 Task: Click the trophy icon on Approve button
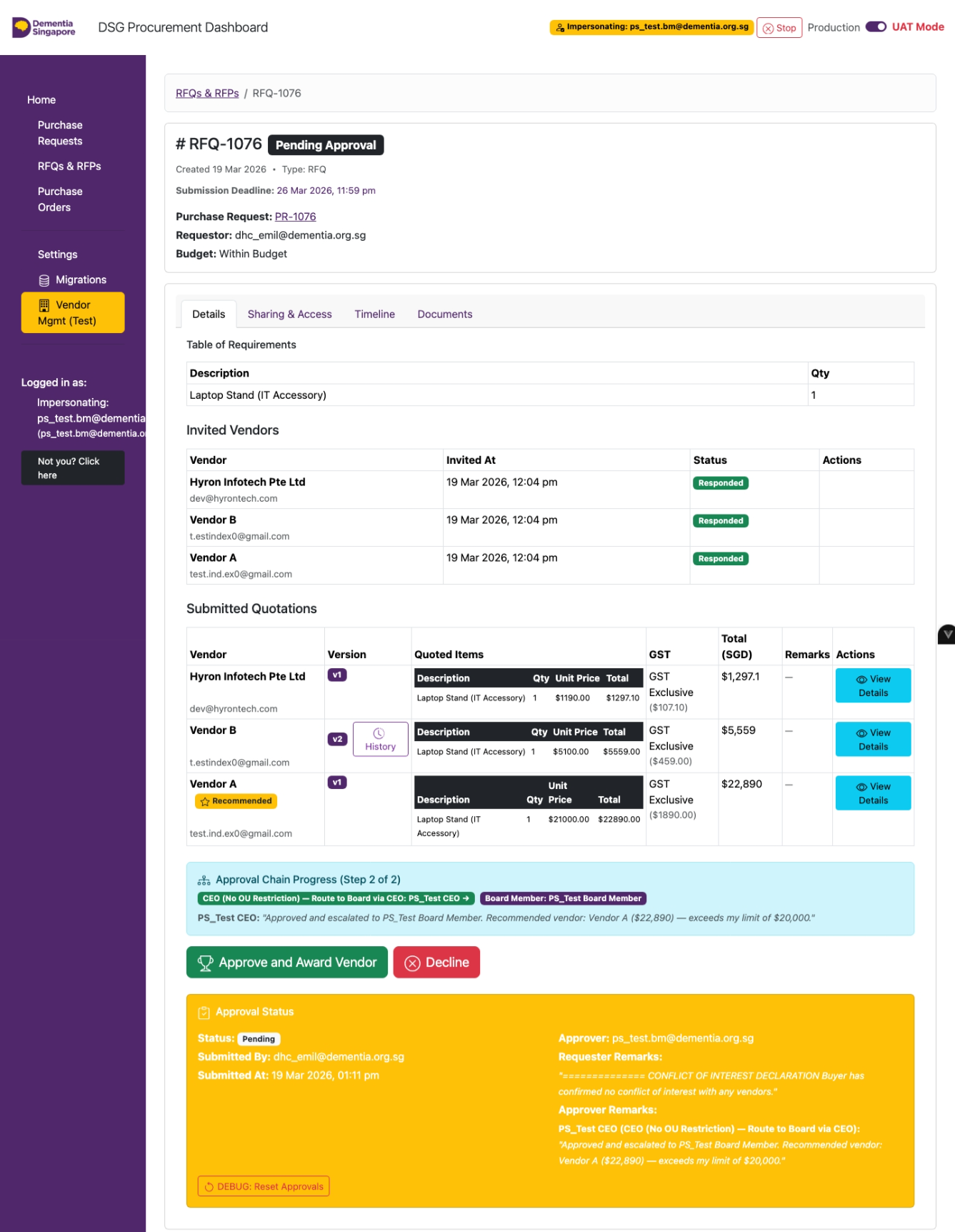(x=205, y=963)
